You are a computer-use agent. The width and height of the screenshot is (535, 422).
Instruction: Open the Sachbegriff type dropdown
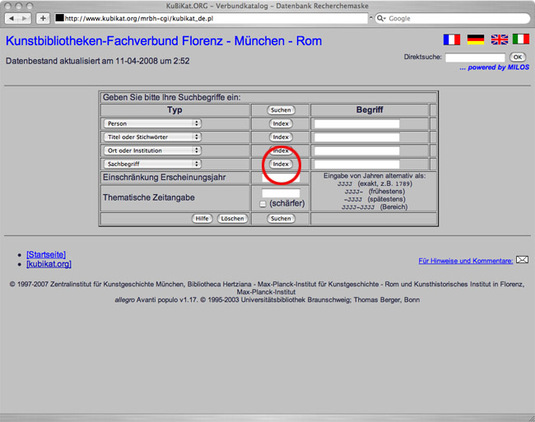point(153,164)
